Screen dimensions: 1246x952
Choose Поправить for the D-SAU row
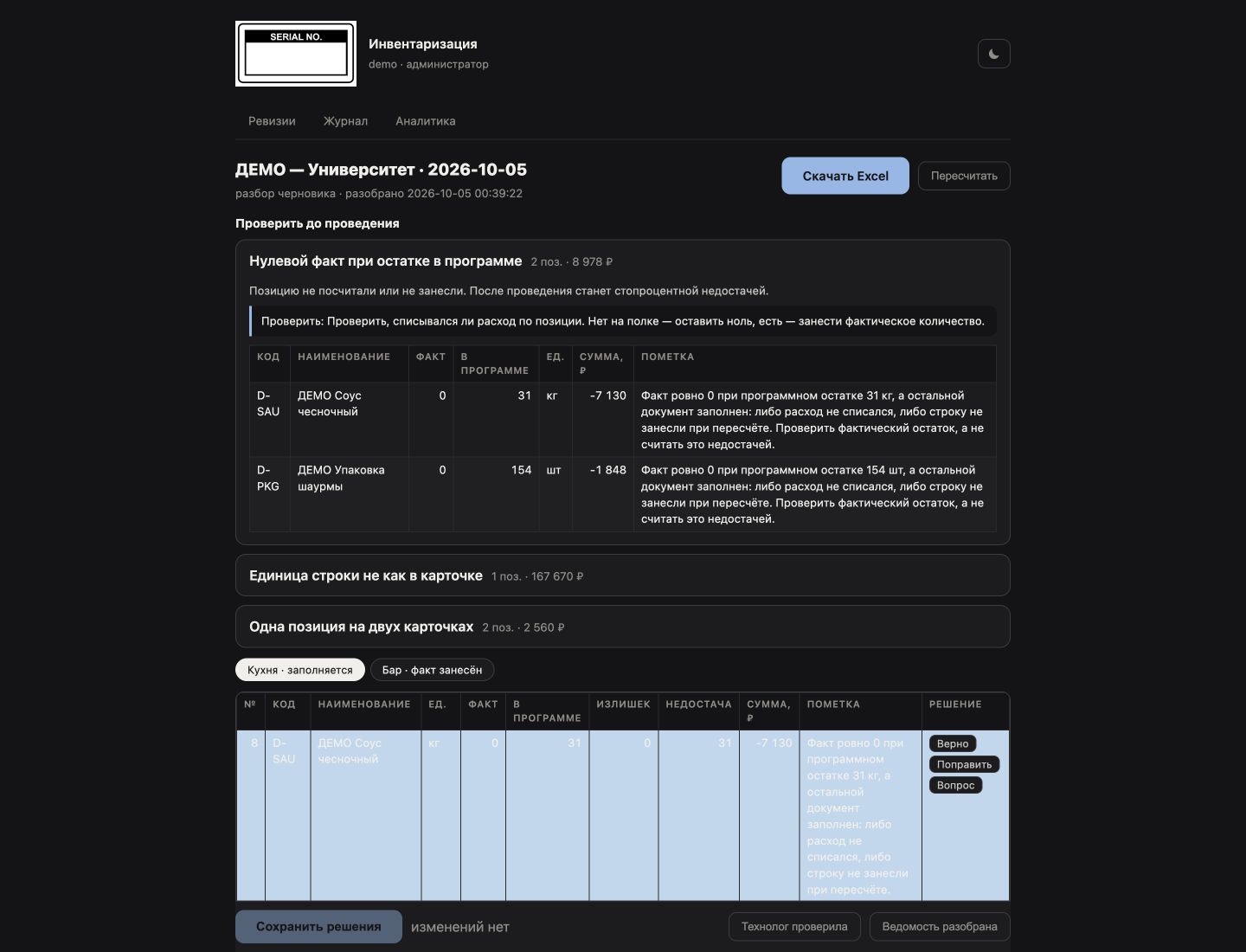point(964,764)
